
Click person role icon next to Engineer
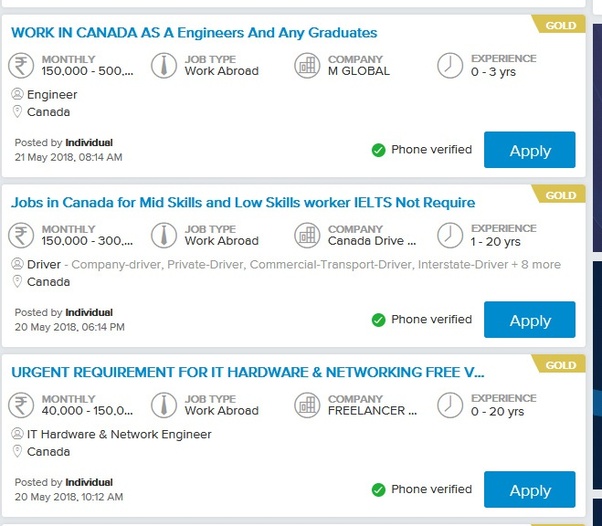[x=17, y=95]
